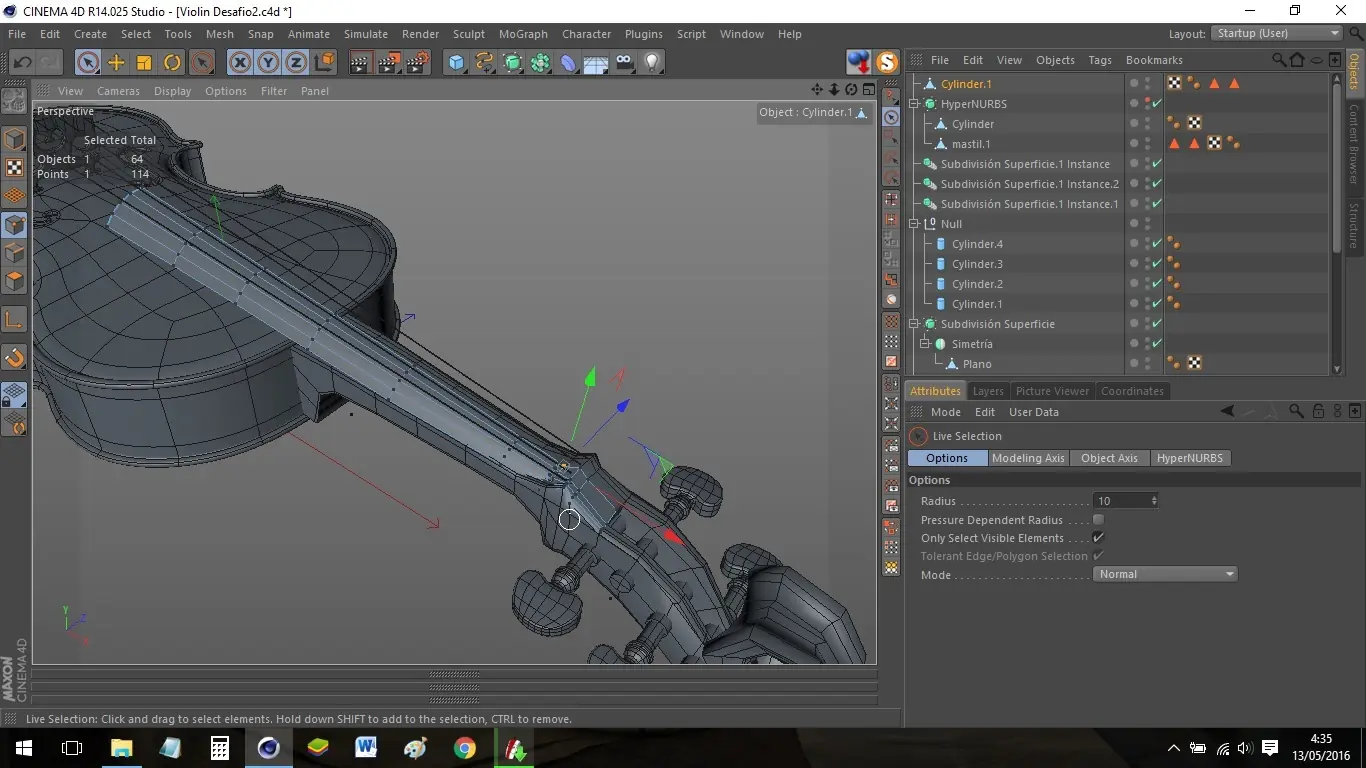Click Object Manager search magnifier icon
This screenshot has height=768, width=1366.
pyautogui.click(x=1279, y=60)
